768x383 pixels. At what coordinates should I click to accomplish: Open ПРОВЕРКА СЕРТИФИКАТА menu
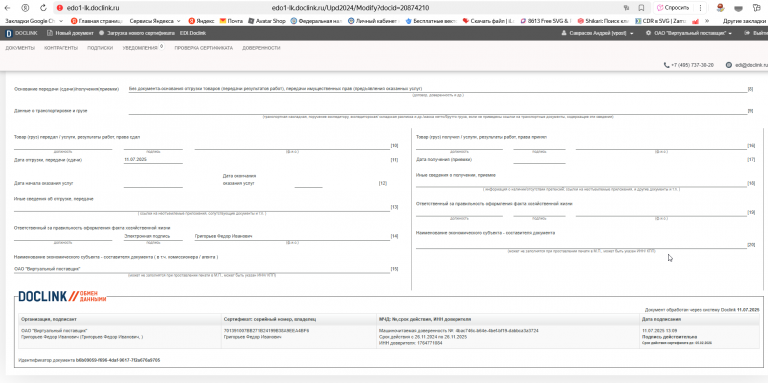(x=203, y=48)
